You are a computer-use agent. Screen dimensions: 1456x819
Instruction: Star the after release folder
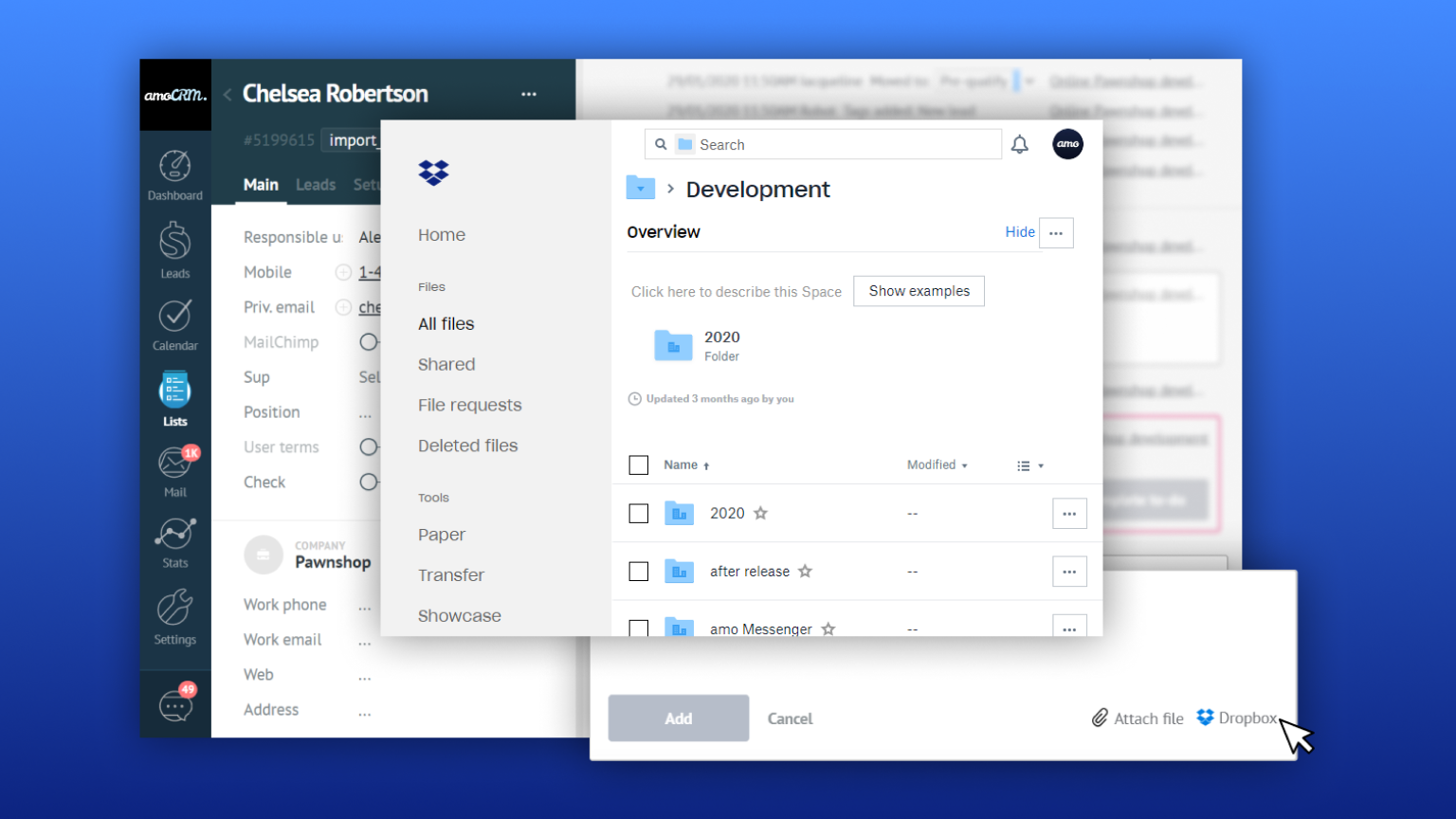(805, 572)
